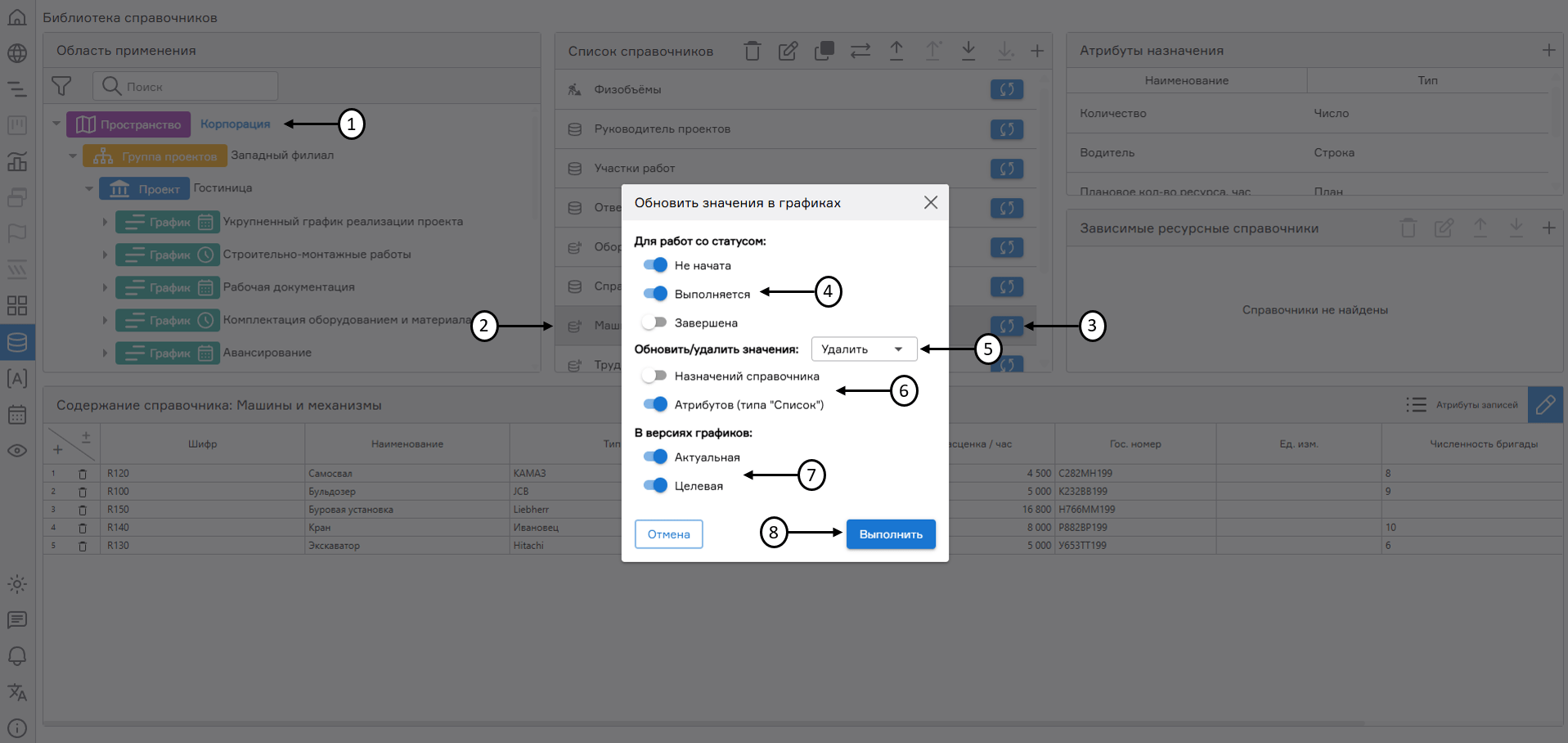This screenshot has height=743, width=1568.
Task: Click the copy icon in Список справочников toolbar
Action: tap(824, 51)
